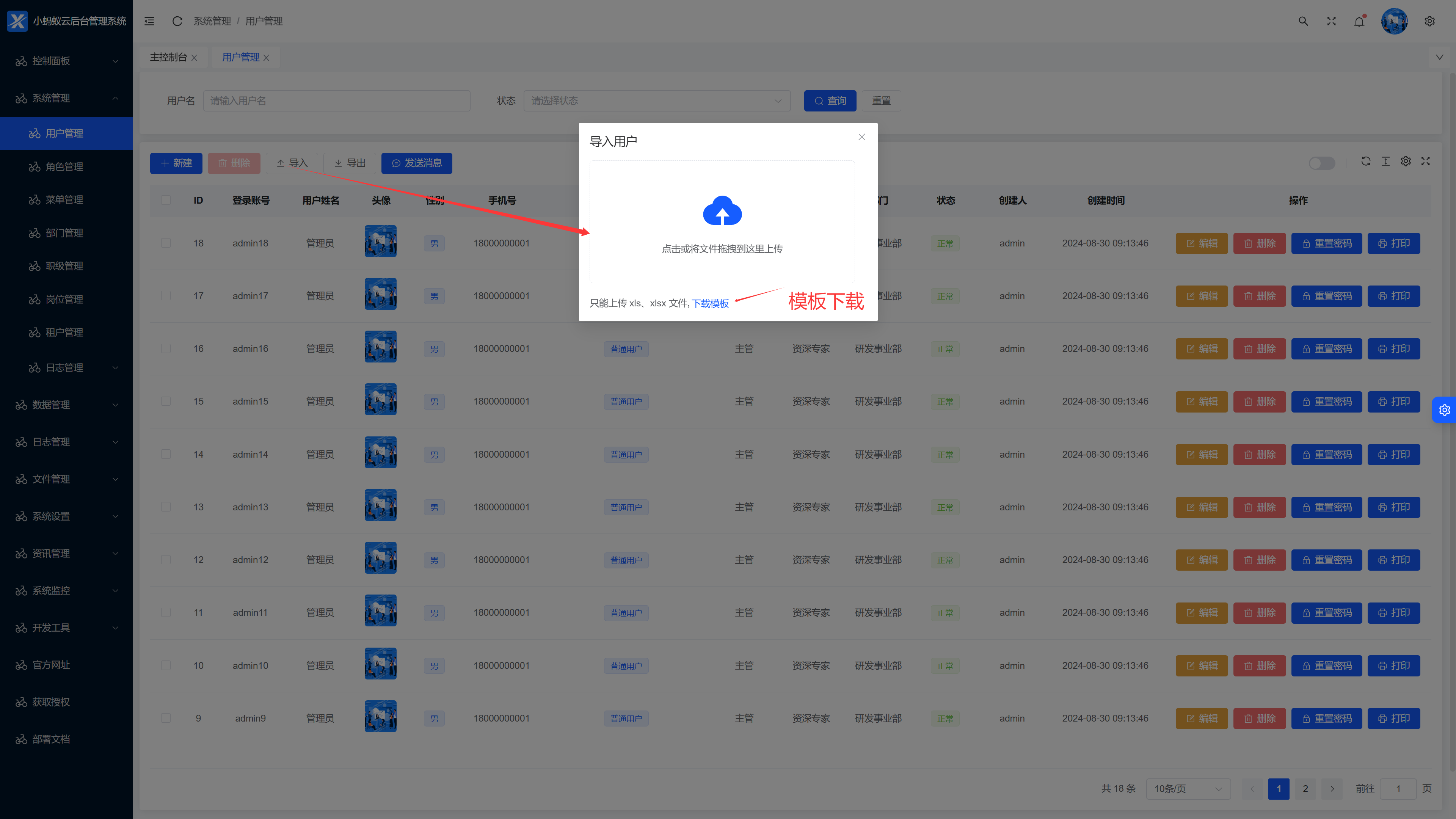Click the search magnifier icon in header
The width and height of the screenshot is (1456, 819).
(1303, 22)
